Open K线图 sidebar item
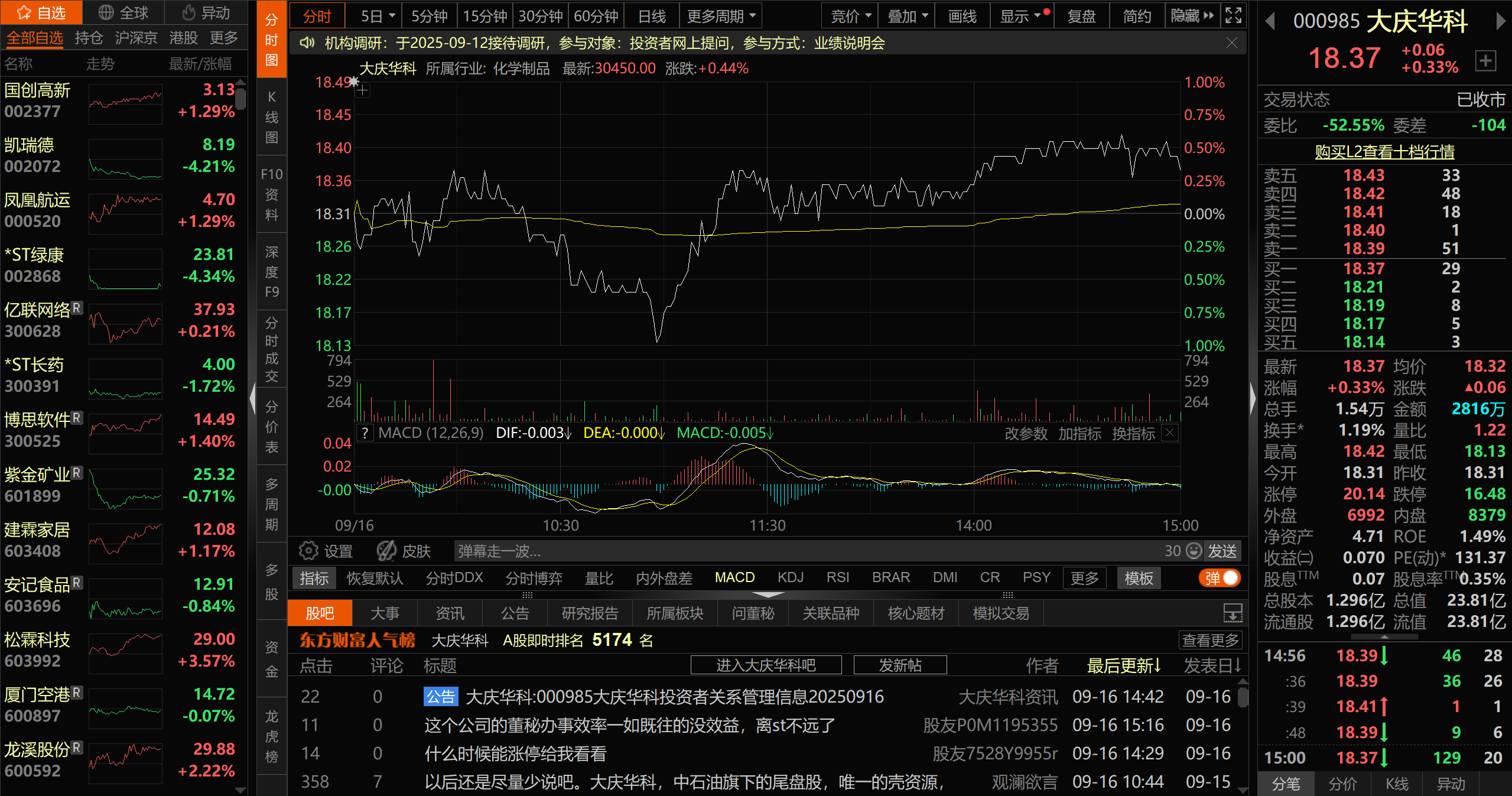Screen dimensions: 1512x796 click(272, 117)
